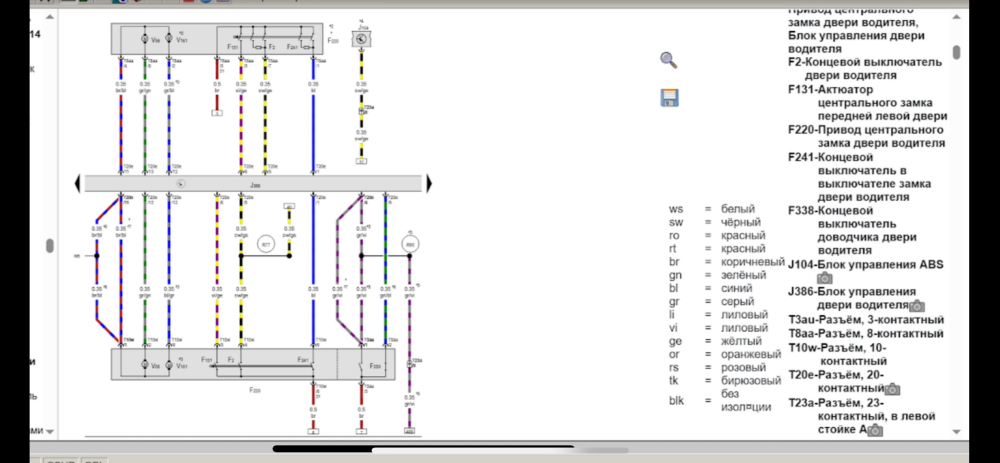This screenshot has width=1000, height=463.
Task: Select the J104 ABS control unit symbol
Action: [x=362, y=39]
